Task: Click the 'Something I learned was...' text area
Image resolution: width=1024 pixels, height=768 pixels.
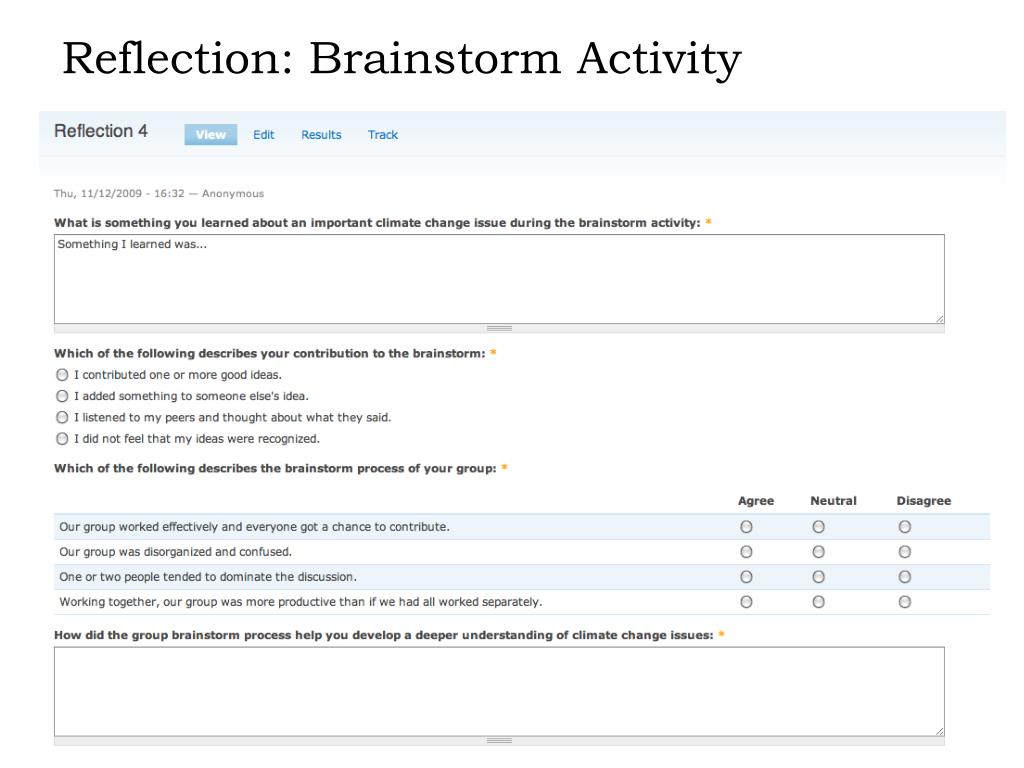Action: tap(499, 279)
